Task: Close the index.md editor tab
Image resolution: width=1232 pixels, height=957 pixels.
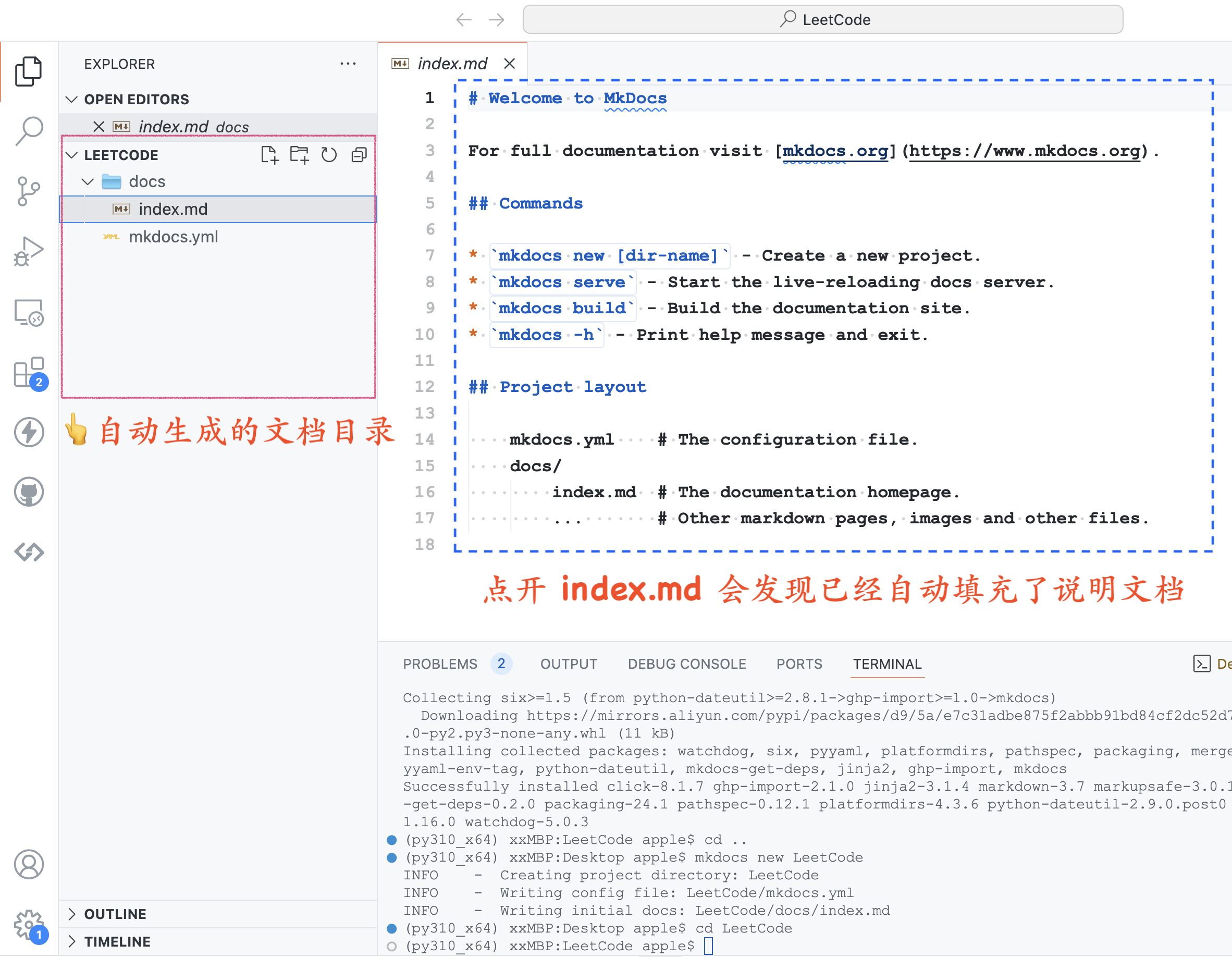Action: [x=509, y=63]
